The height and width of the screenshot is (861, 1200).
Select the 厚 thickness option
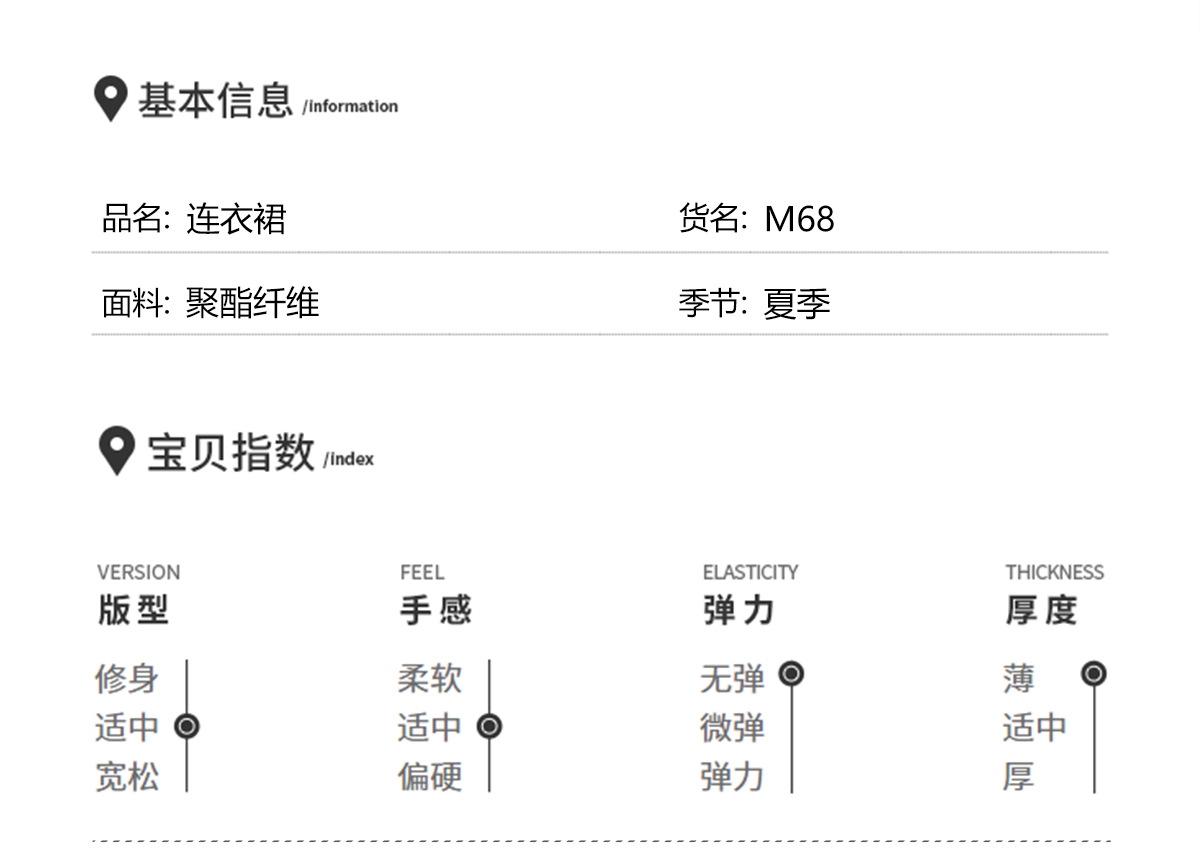pyautogui.click(x=1018, y=776)
